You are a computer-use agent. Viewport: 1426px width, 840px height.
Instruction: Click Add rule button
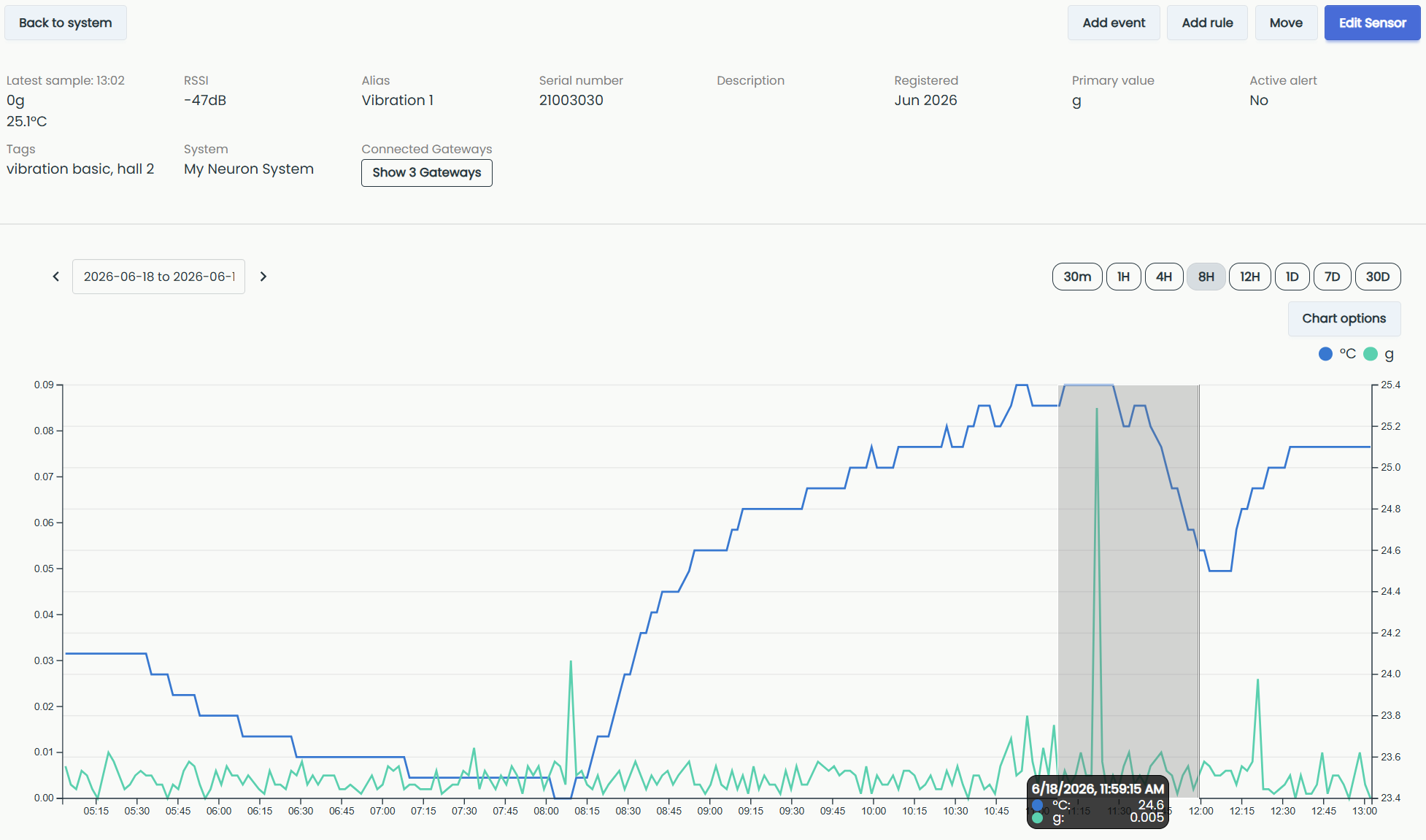pyautogui.click(x=1208, y=23)
